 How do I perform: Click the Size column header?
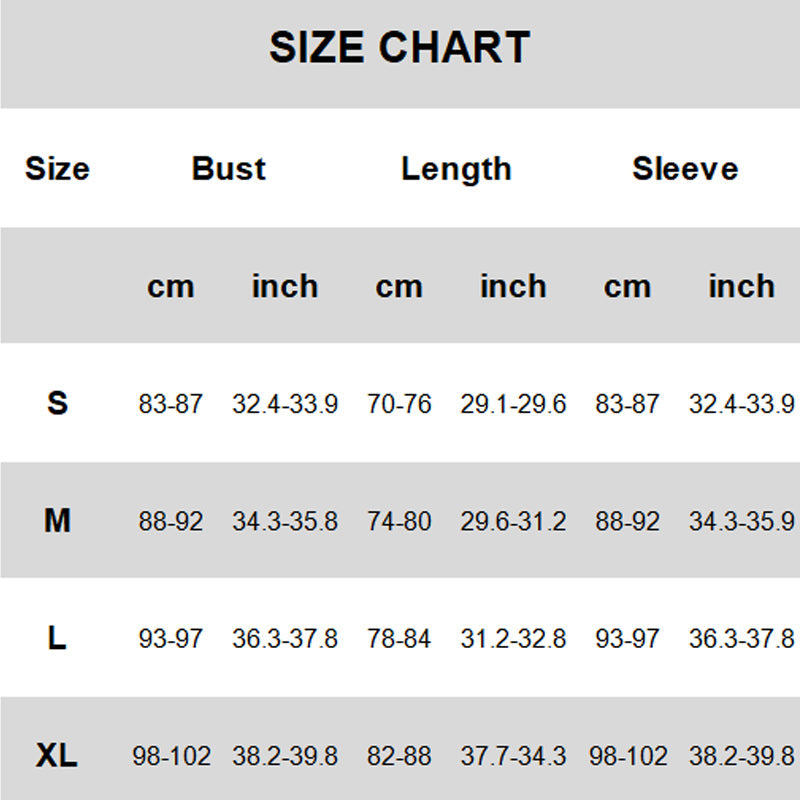57,168
